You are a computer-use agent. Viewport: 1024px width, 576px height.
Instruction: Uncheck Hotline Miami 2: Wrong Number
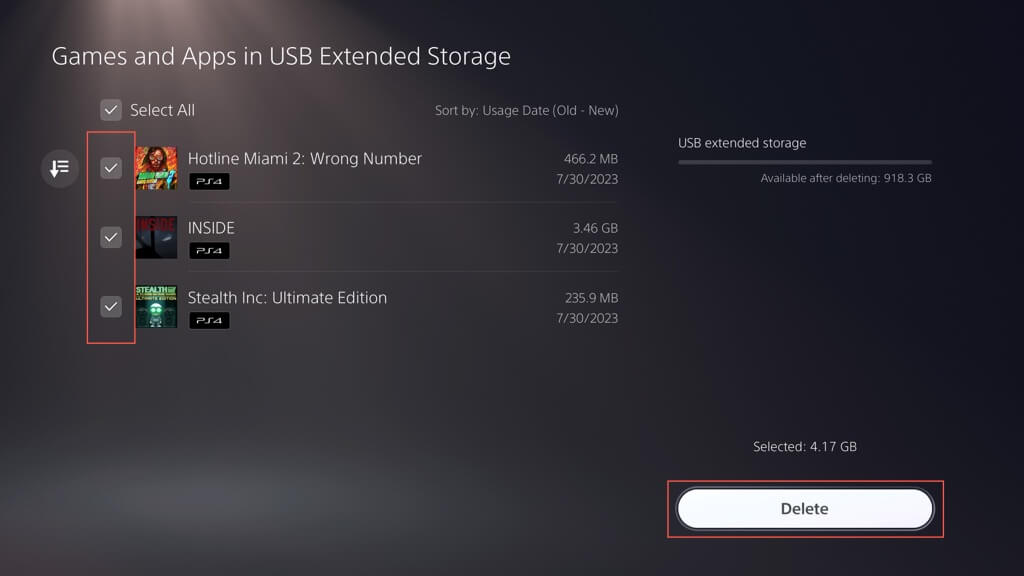click(111, 168)
